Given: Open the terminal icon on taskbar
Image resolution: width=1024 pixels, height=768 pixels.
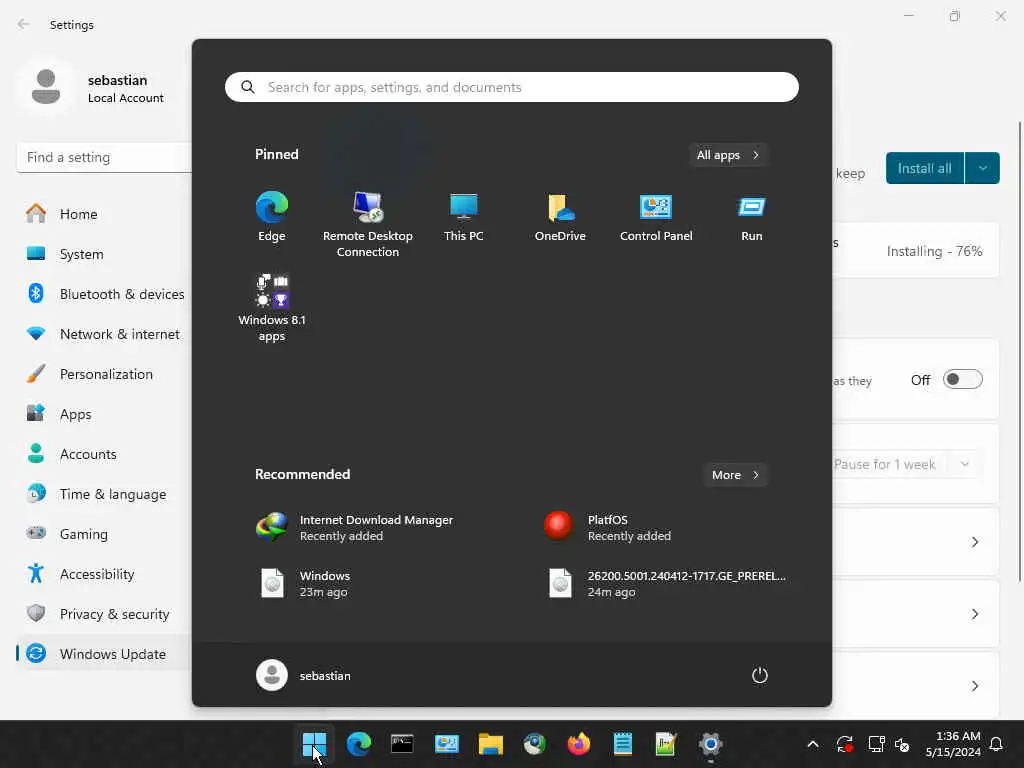Looking at the screenshot, I should point(402,744).
